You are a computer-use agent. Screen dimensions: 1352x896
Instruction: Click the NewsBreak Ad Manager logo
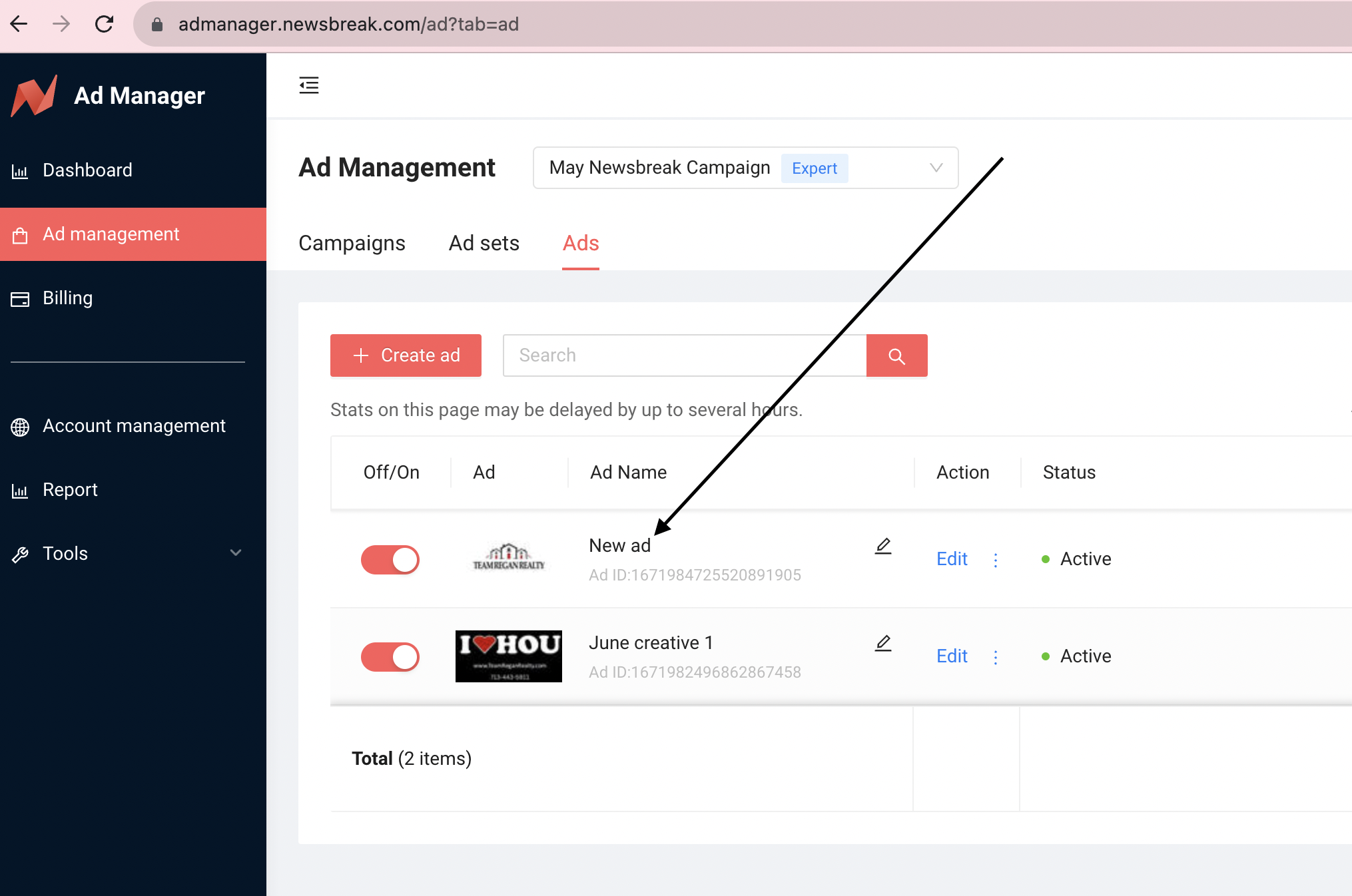coord(35,96)
